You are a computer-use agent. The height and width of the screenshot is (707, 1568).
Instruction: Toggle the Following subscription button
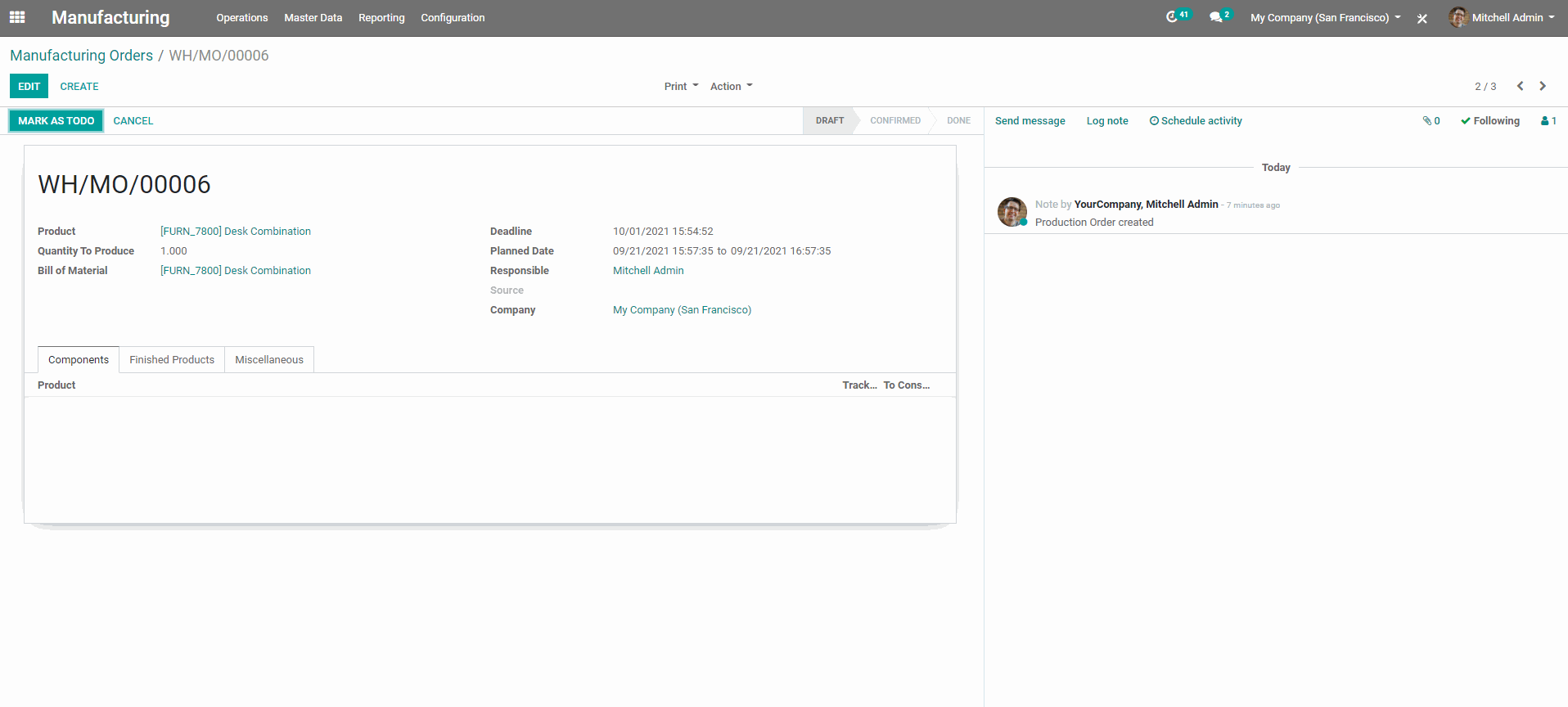point(1490,120)
